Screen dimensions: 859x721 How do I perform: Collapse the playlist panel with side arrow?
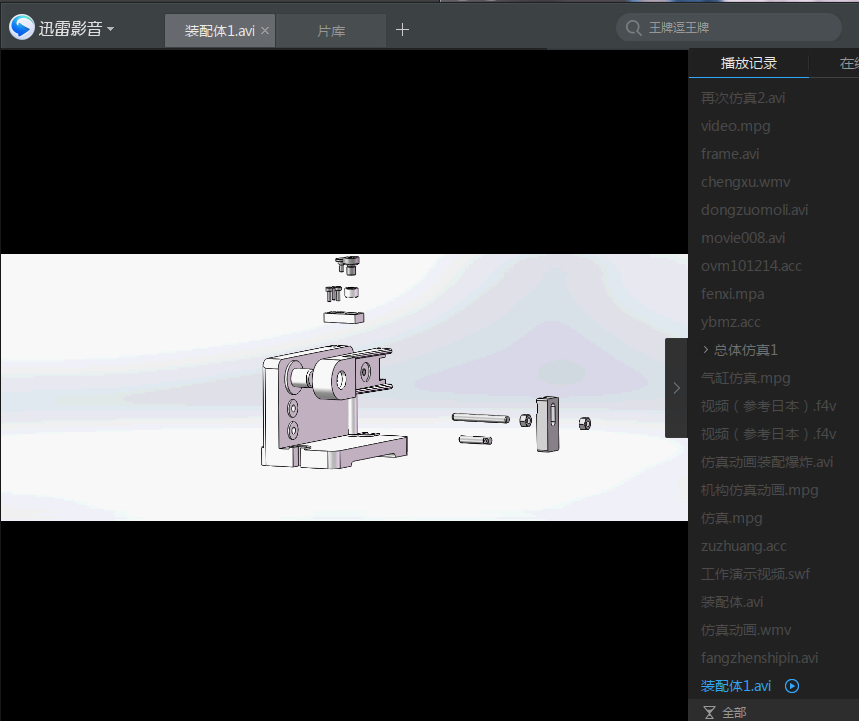677,388
